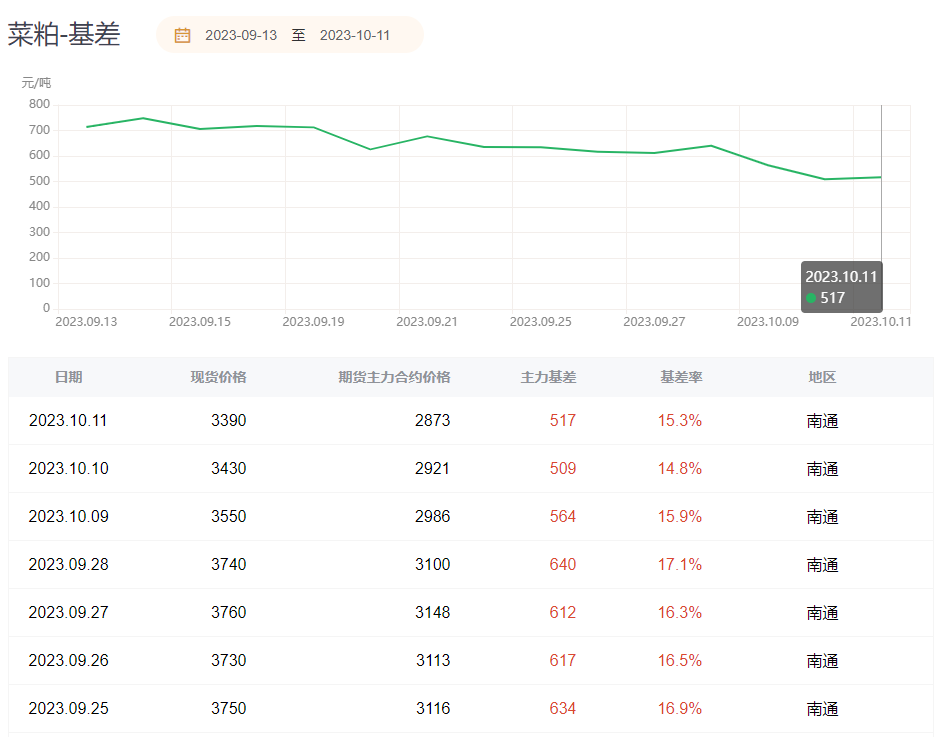Select basis rate 16.9%
This screenshot has height=737, width=947.
(679, 708)
